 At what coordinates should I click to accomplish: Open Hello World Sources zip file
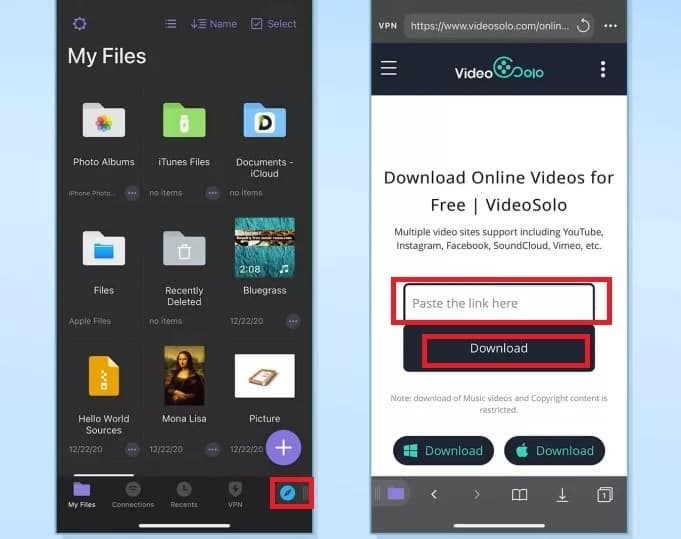coord(104,376)
